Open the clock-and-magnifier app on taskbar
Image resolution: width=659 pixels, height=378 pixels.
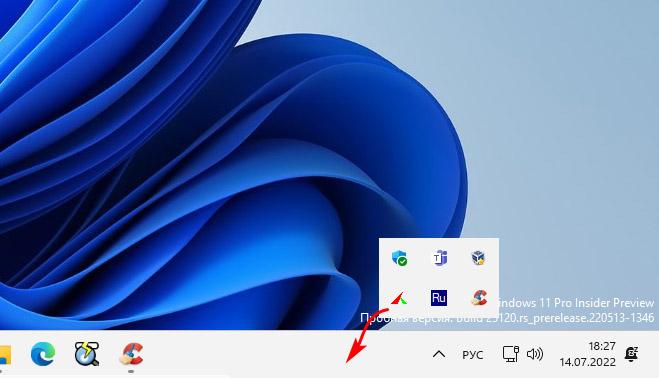87,354
